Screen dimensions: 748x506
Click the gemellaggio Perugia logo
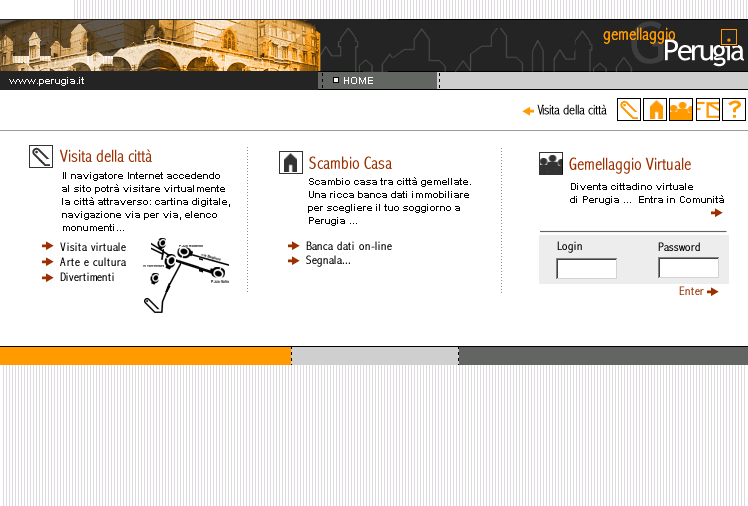pyautogui.click(x=673, y=47)
